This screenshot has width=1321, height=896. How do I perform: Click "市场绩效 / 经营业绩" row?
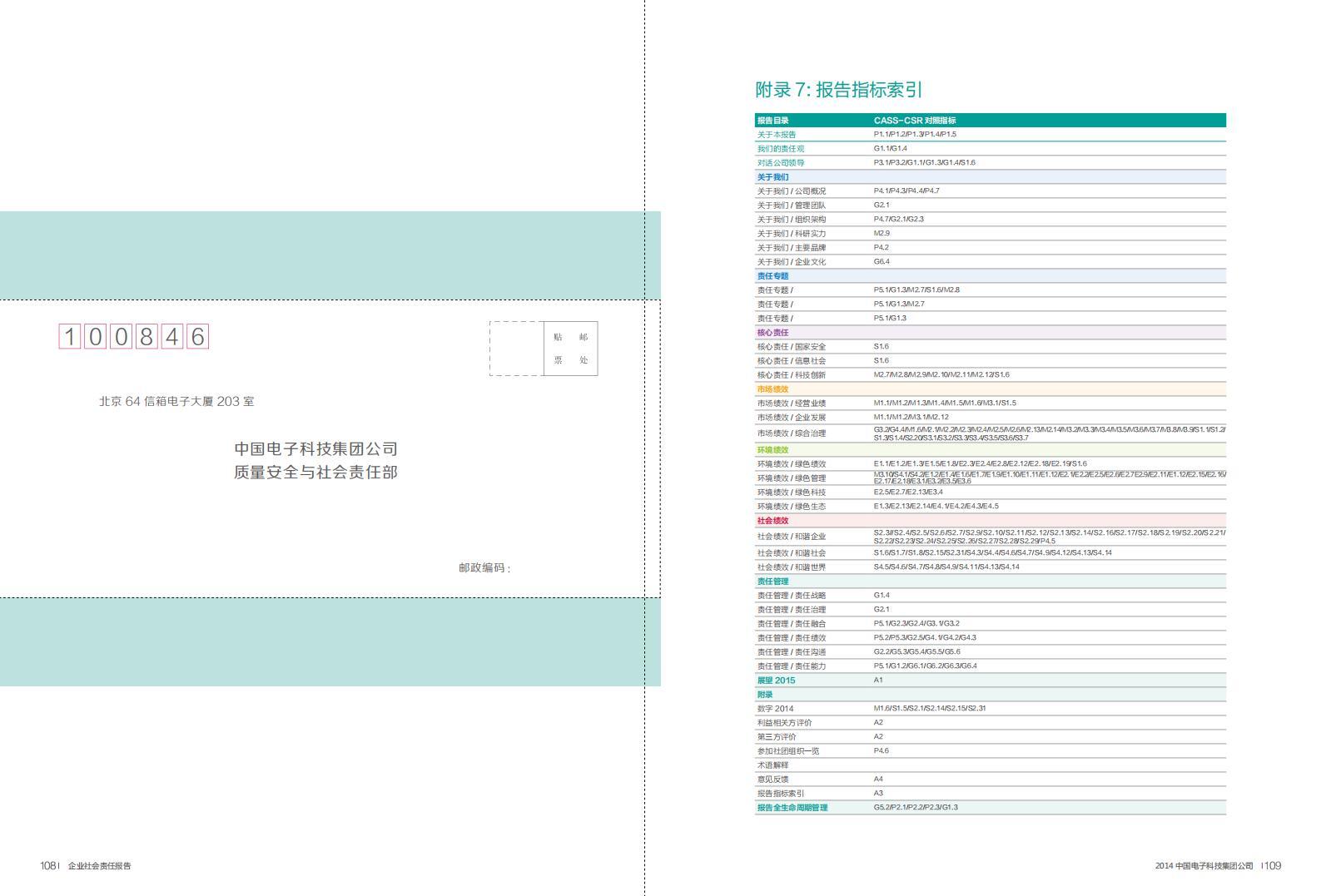(x=991, y=403)
